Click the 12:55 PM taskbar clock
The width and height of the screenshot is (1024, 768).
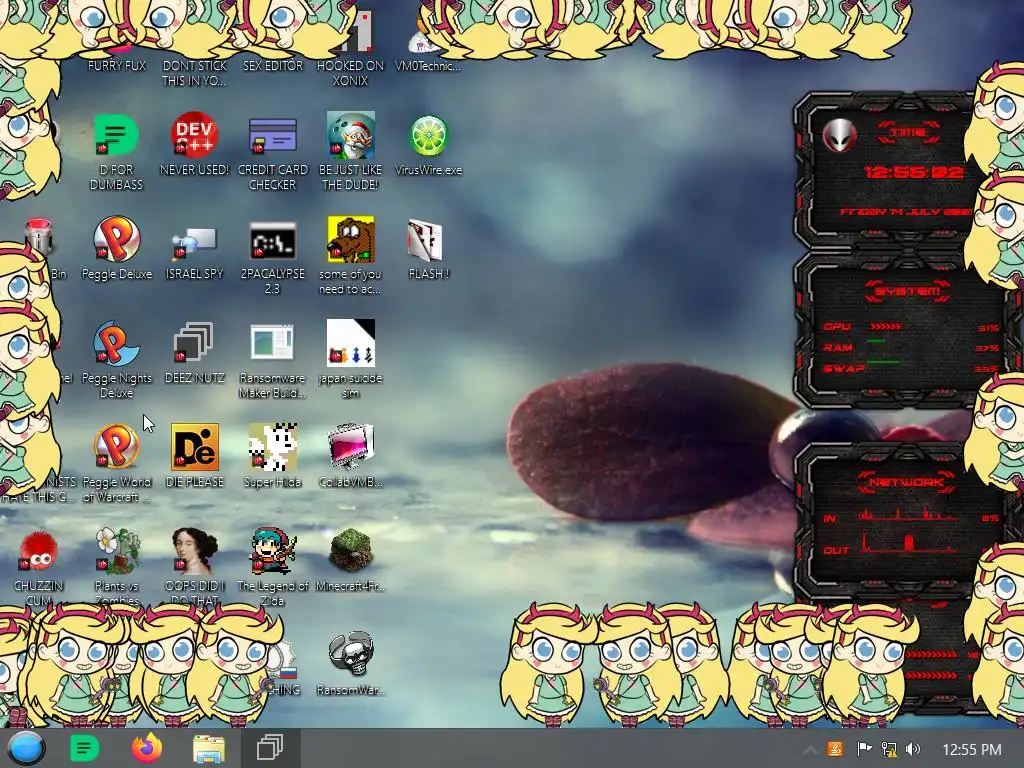tap(972, 749)
